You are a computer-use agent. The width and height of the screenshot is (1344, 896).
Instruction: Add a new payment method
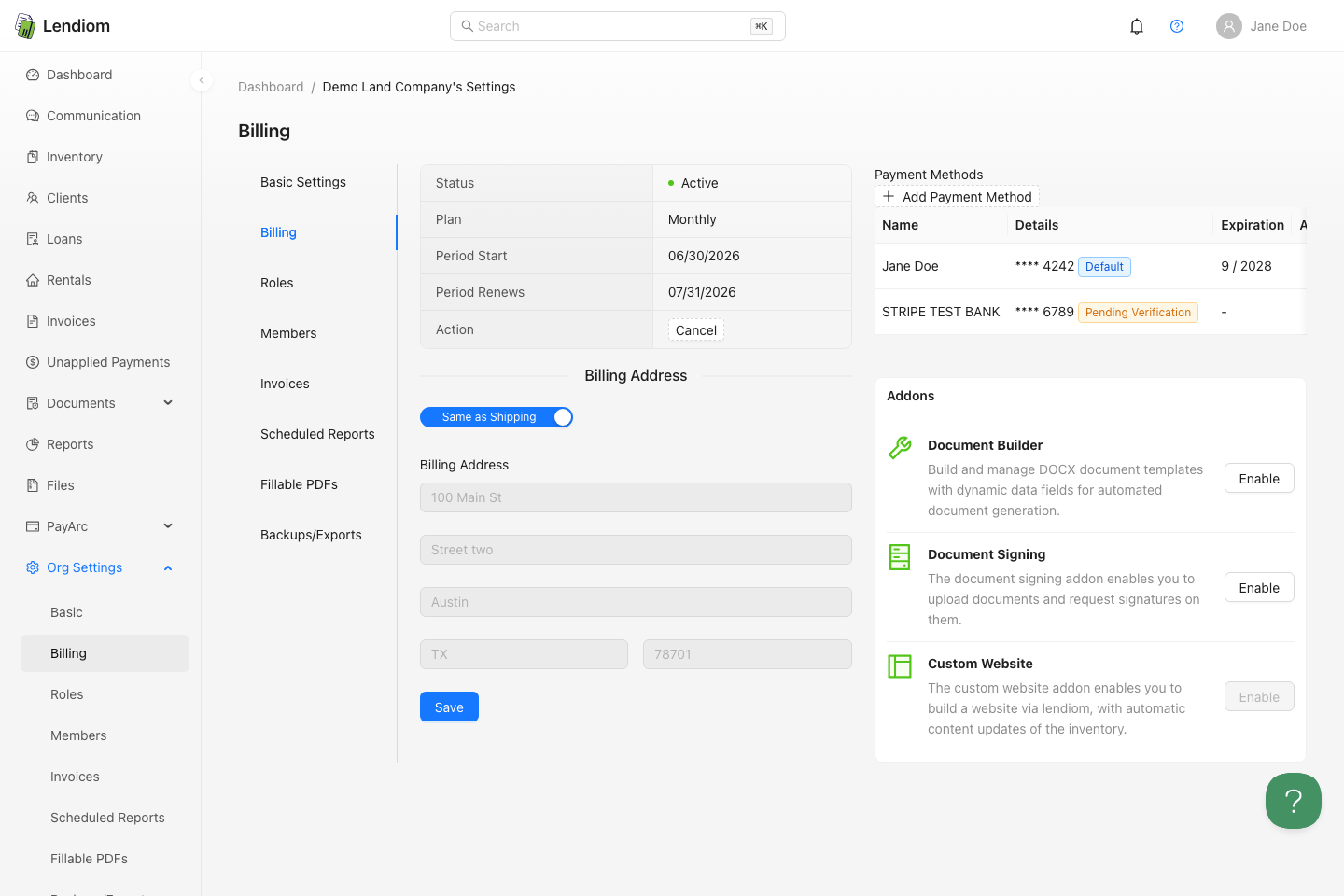coord(957,196)
